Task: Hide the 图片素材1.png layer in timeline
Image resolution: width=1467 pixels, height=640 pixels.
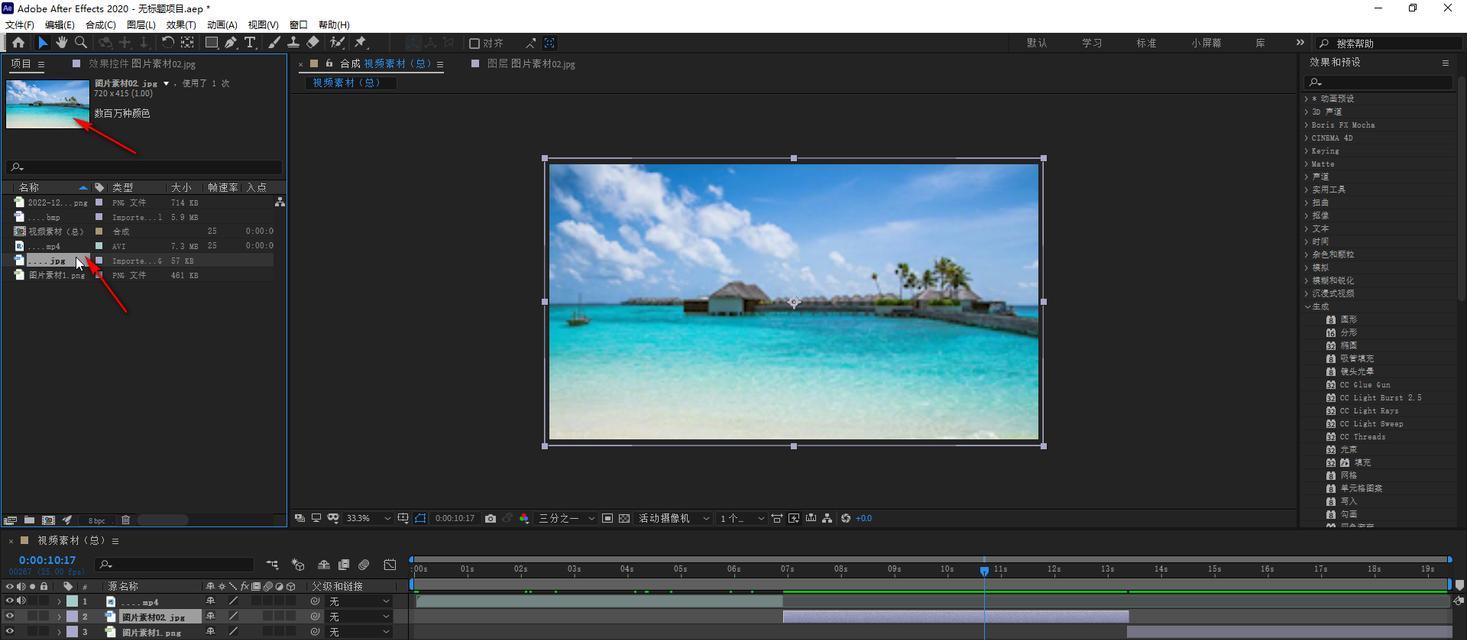Action: point(10,631)
